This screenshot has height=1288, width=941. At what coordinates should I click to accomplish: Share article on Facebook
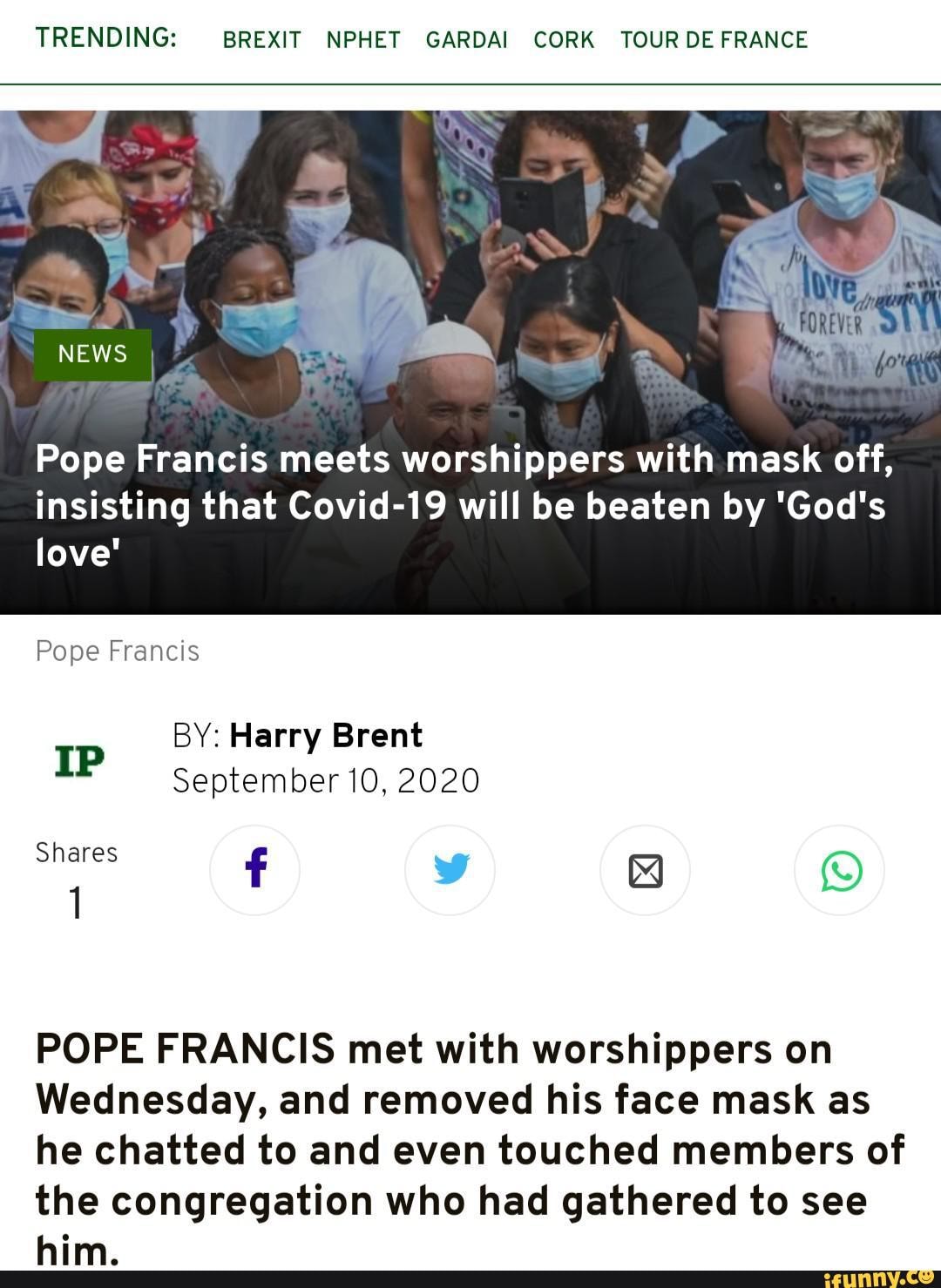tap(254, 870)
